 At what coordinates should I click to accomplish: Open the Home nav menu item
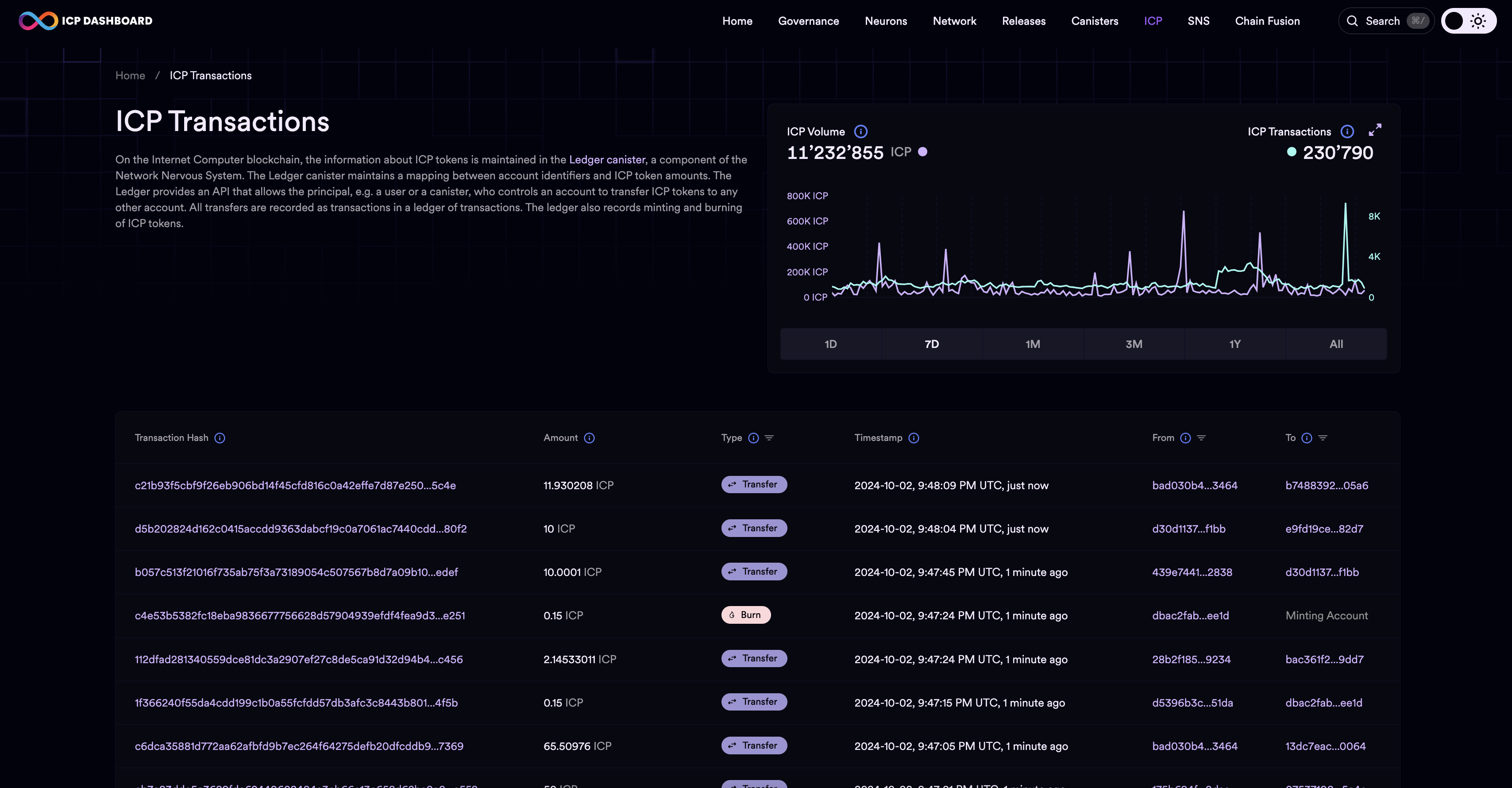[737, 21]
